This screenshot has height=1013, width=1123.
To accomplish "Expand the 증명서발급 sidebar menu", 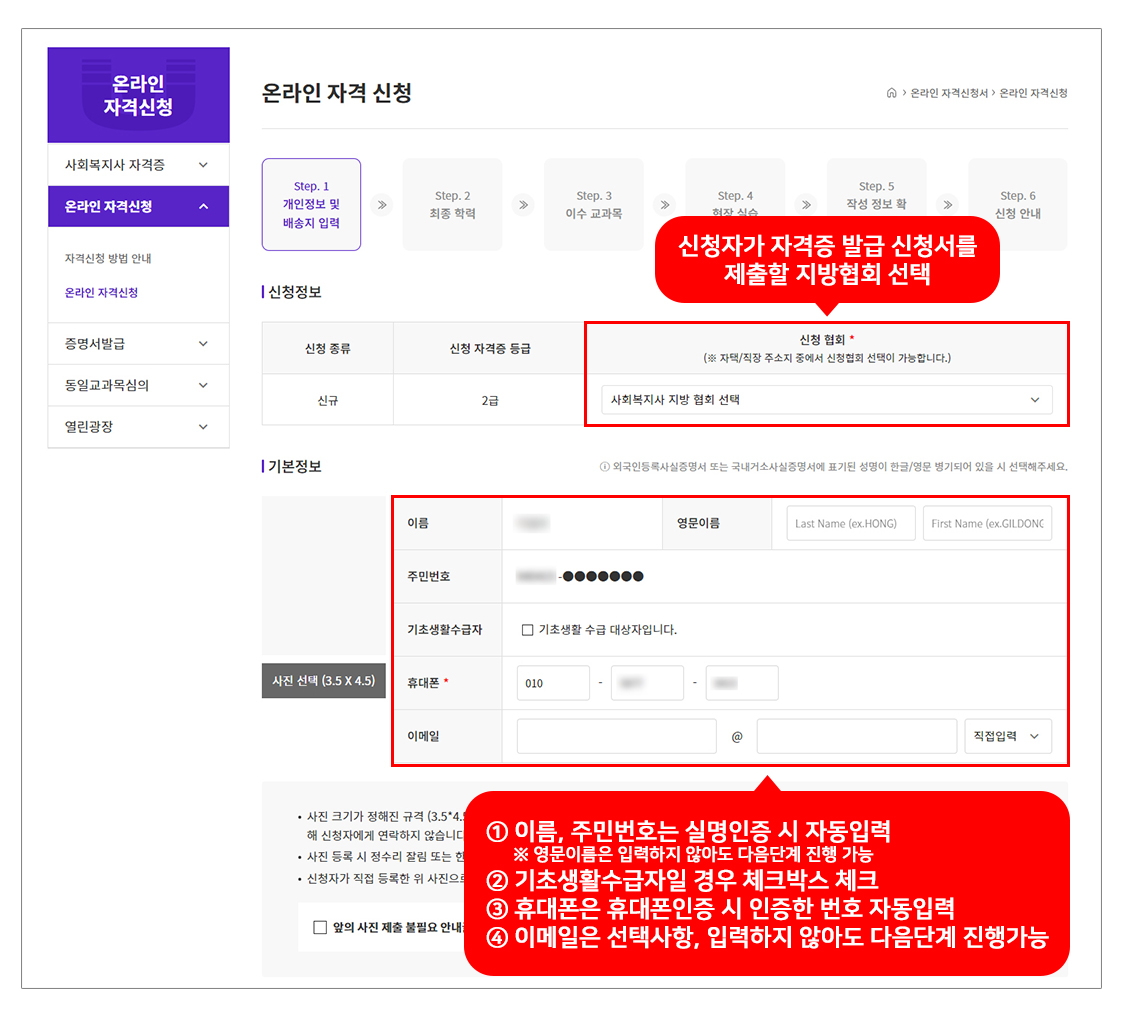I will click(x=138, y=344).
